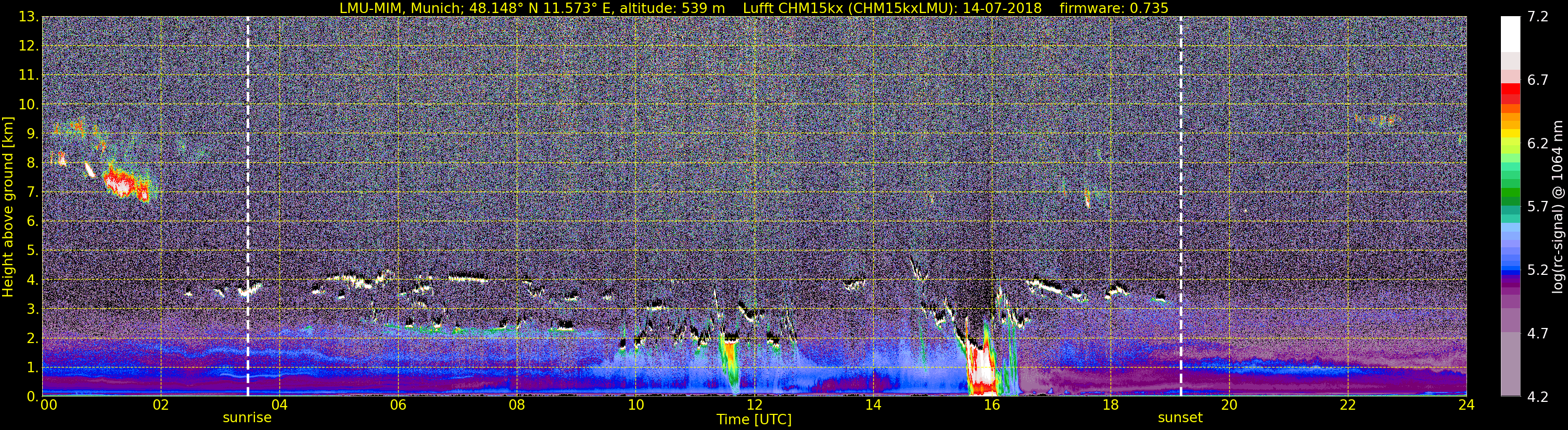
Task: Click the 'sunset' label below the time axis
Action: (x=1180, y=418)
